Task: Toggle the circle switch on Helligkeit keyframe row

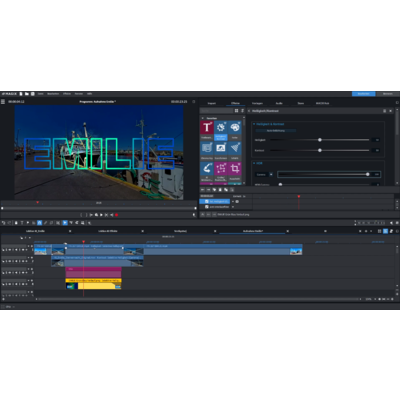Action: 237,202
